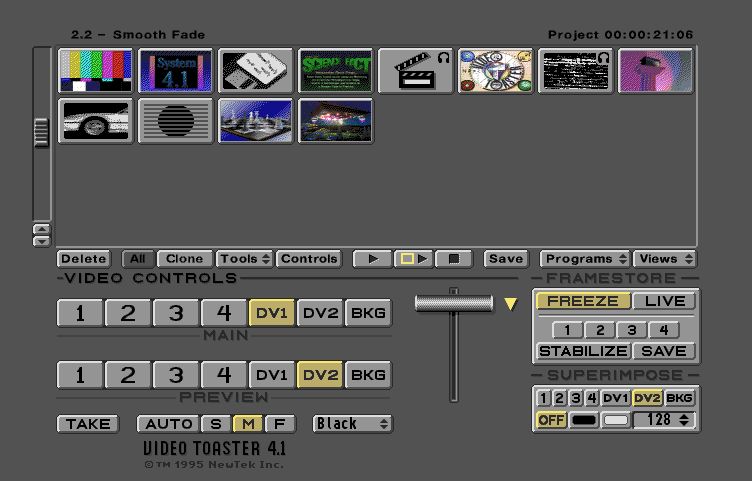Toggle the All selection button

138,259
